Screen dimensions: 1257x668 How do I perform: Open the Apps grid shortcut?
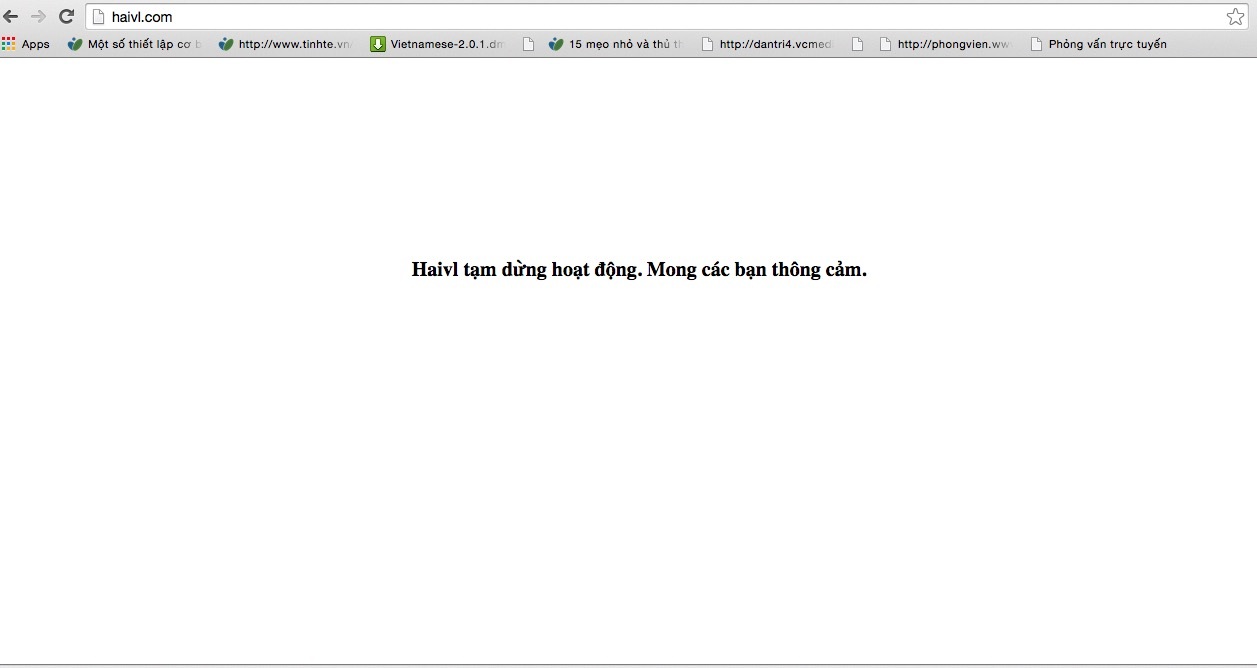(26, 44)
